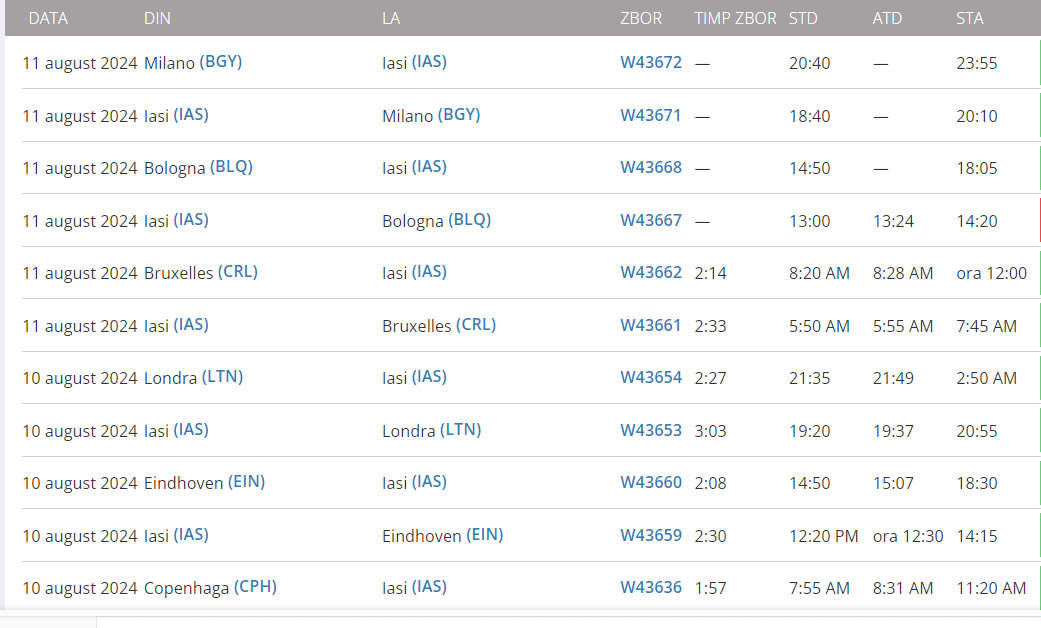The width and height of the screenshot is (1041, 628).
Task: Open flight W43672 details link
Action: tap(650, 62)
